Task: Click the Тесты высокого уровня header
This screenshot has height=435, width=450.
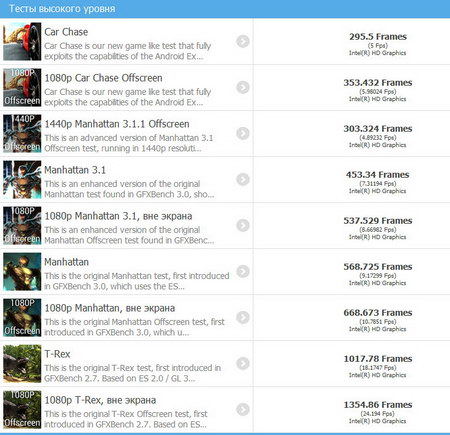Action: click(x=62, y=9)
